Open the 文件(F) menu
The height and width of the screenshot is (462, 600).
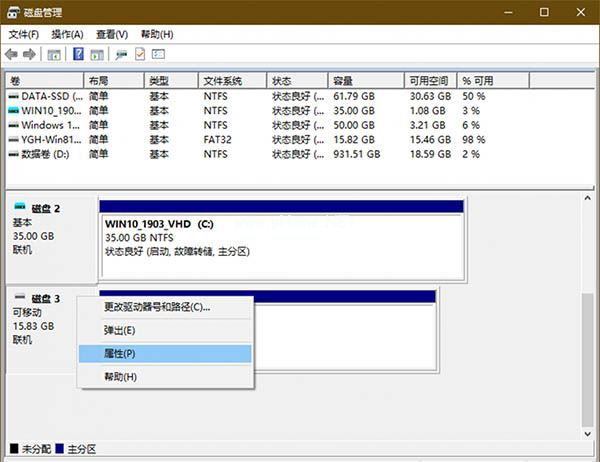point(24,34)
